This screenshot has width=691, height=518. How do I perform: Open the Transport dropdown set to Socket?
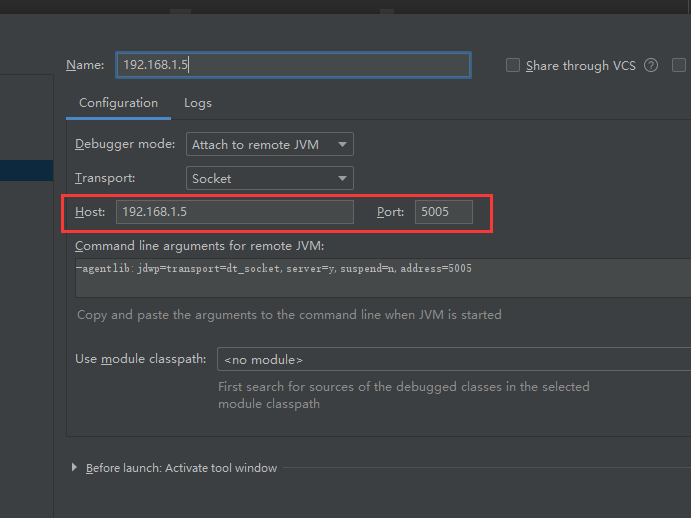270,179
